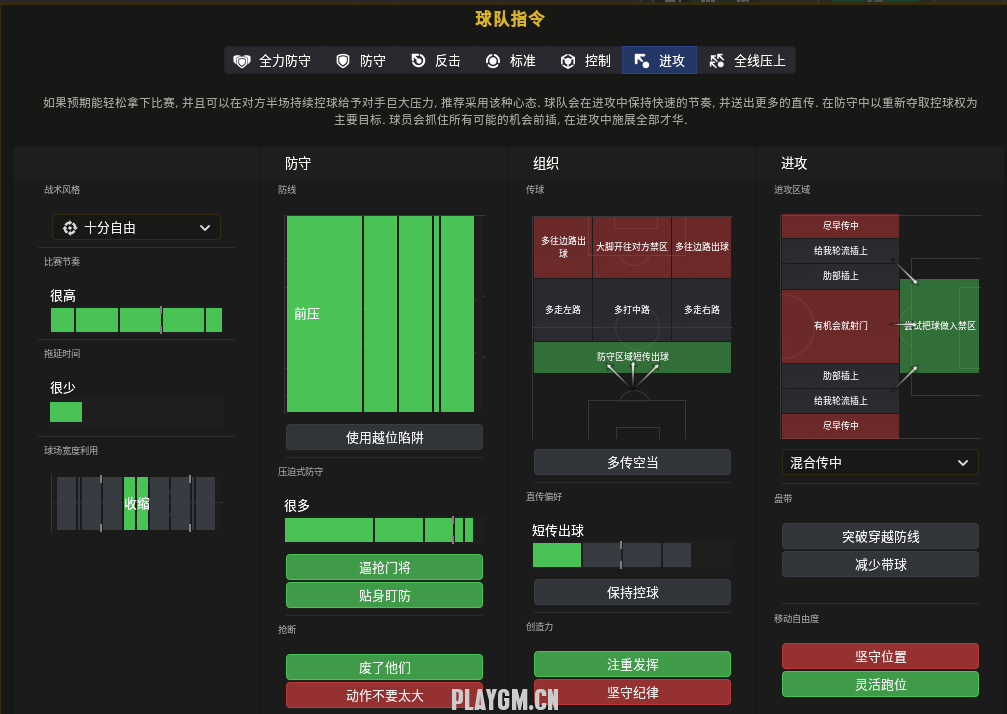1007x714 pixels.
Task: Click the 十分自由 tactical style icon
Action: pos(69,228)
